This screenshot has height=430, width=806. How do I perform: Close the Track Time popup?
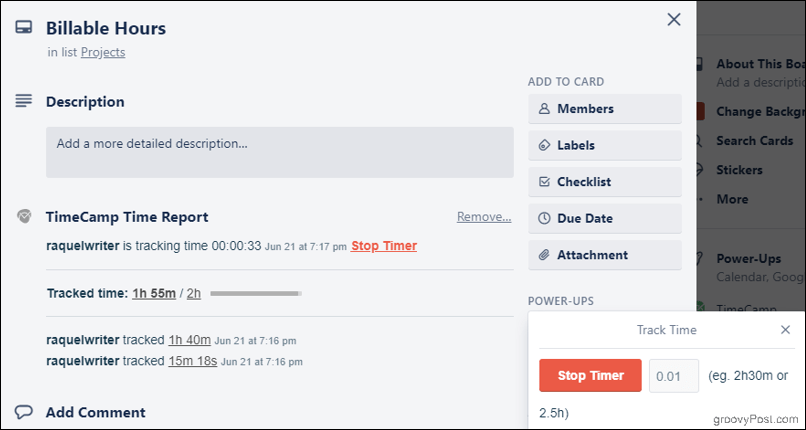785,330
